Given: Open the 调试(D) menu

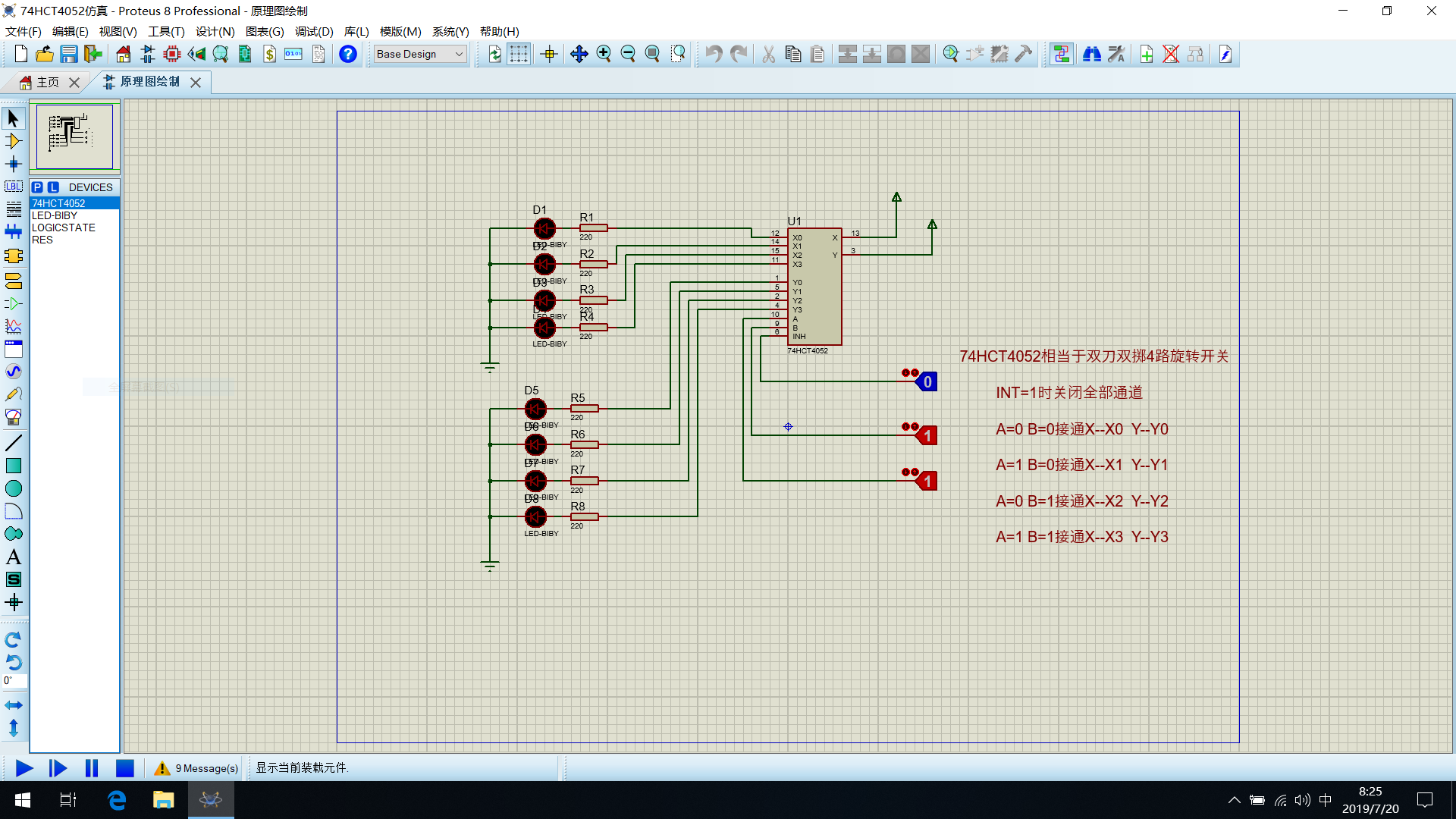Looking at the screenshot, I should click(x=314, y=31).
